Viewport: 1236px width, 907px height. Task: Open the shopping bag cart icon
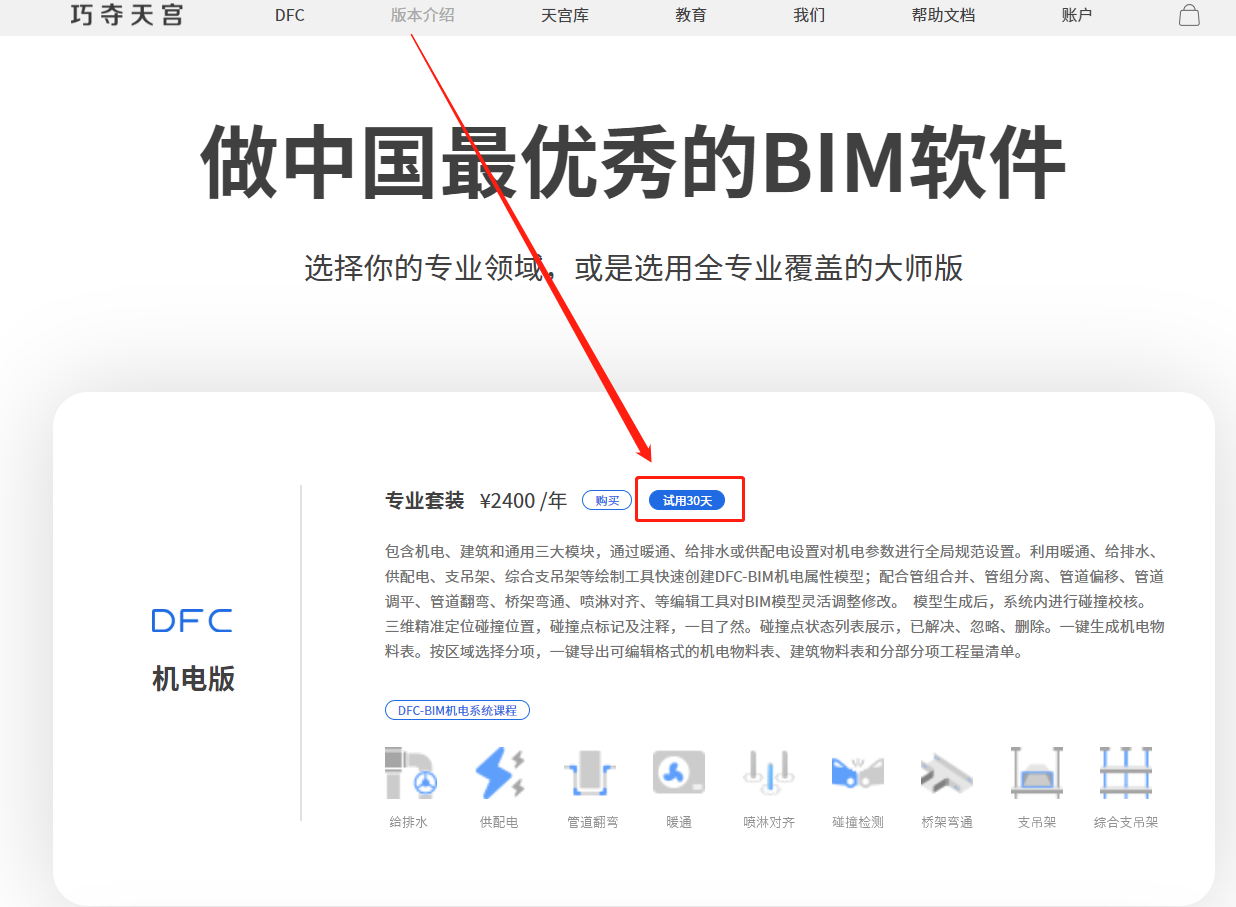1188,15
